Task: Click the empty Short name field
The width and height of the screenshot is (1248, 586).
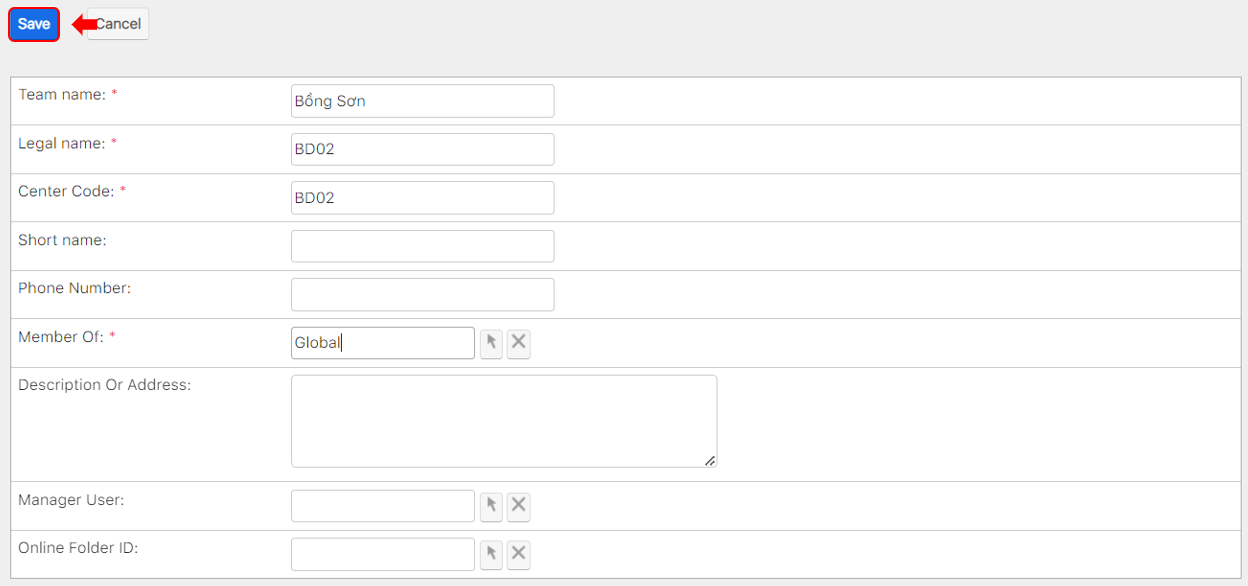Action: pyautogui.click(x=422, y=246)
